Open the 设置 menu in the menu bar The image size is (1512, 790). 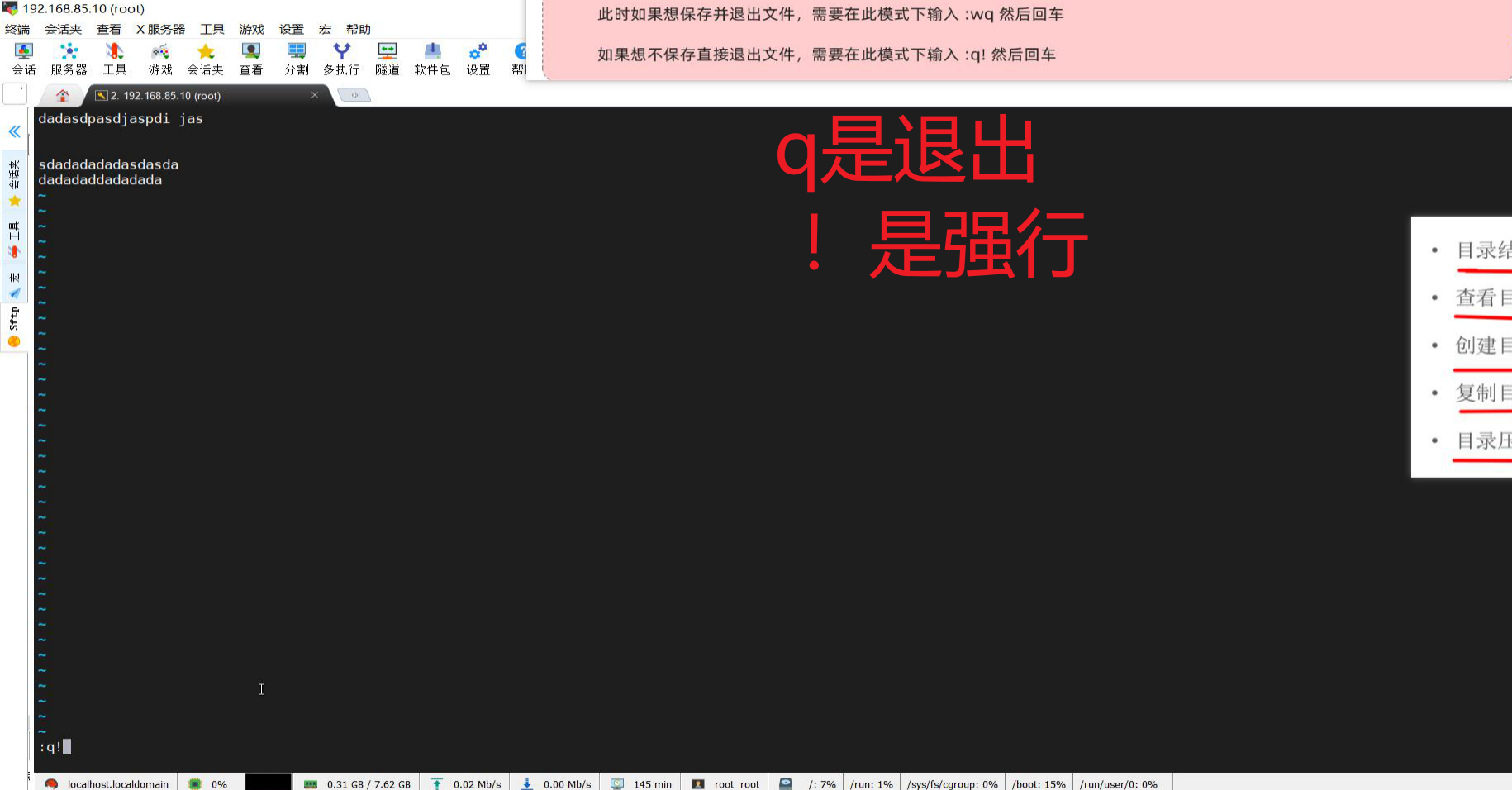292,29
